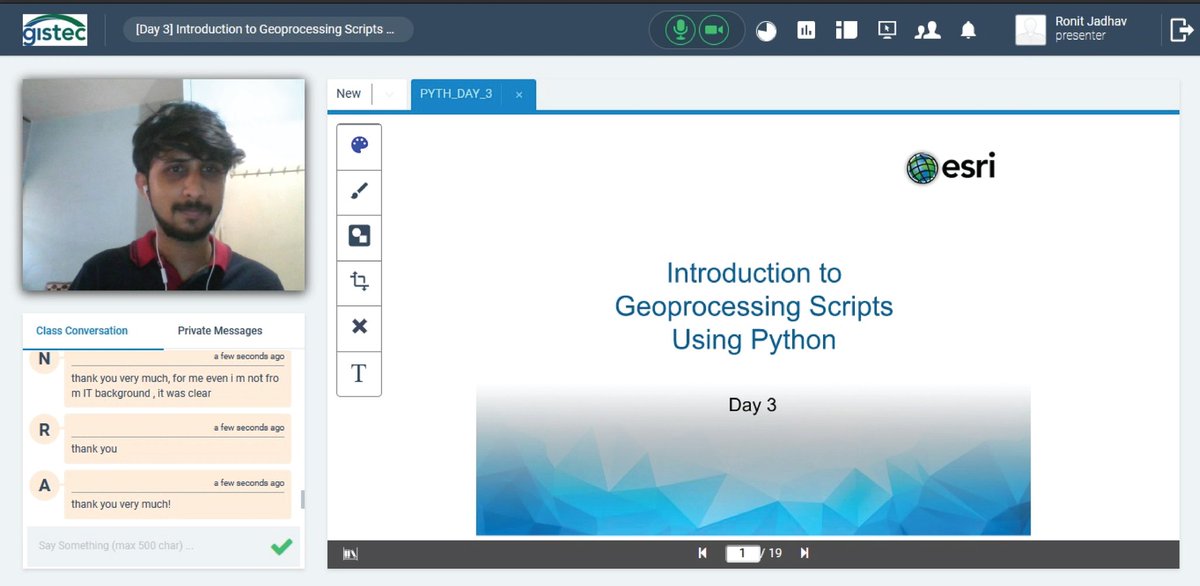
Task: Send message with green checkmark
Action: [282, 546]
